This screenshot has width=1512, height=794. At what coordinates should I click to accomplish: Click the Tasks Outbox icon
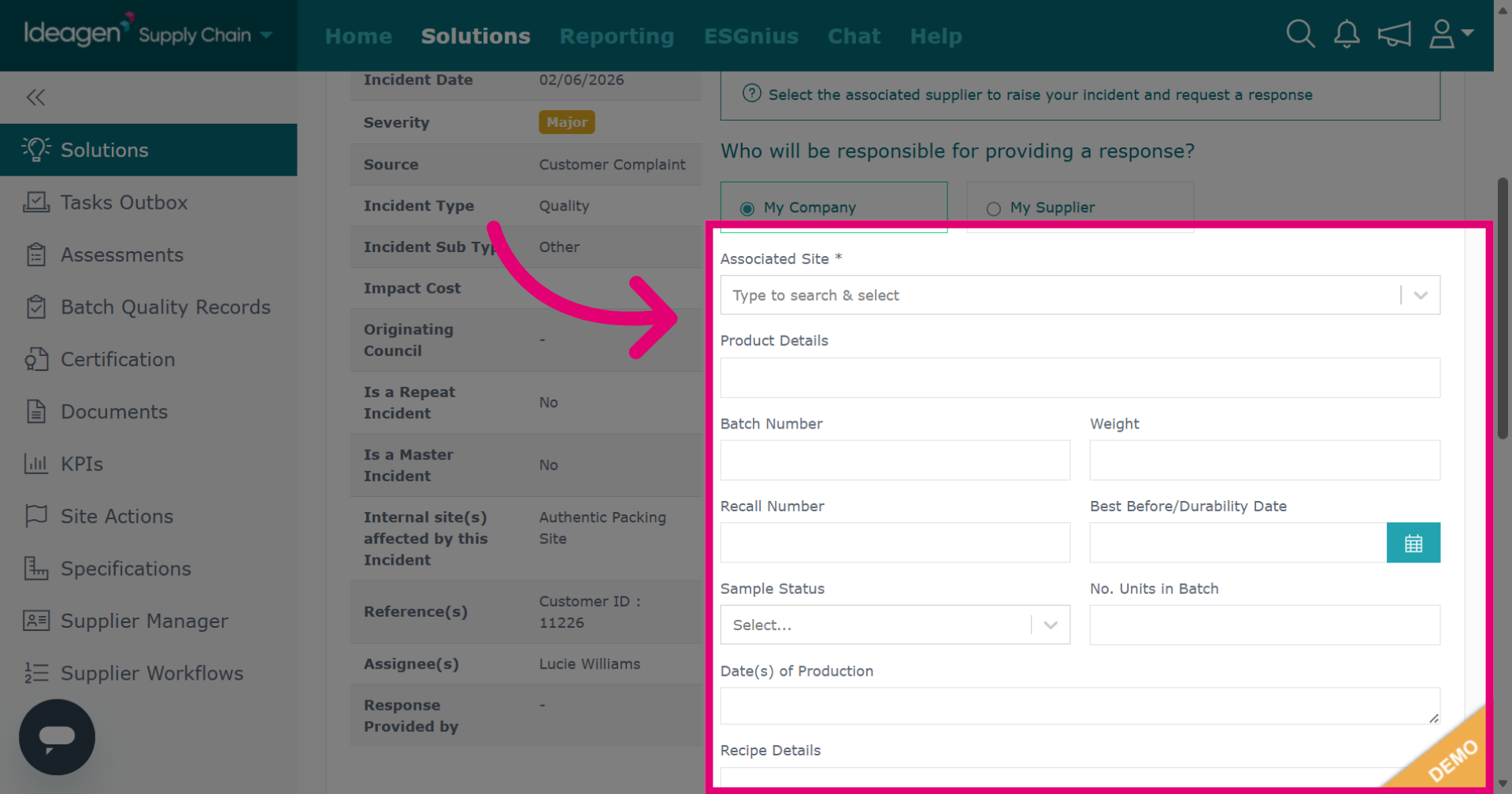[36, 202]
